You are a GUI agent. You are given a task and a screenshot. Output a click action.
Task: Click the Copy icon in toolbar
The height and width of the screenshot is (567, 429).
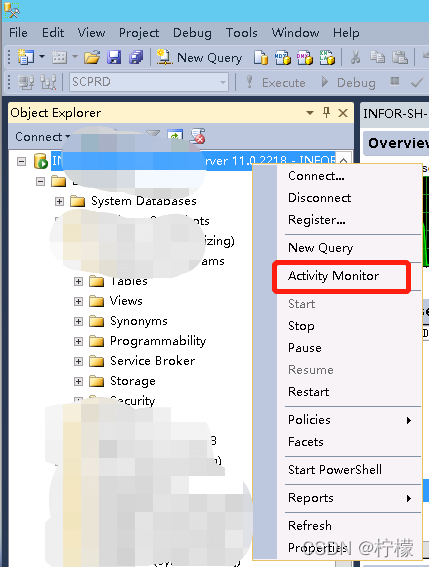(x=377, y=57)
